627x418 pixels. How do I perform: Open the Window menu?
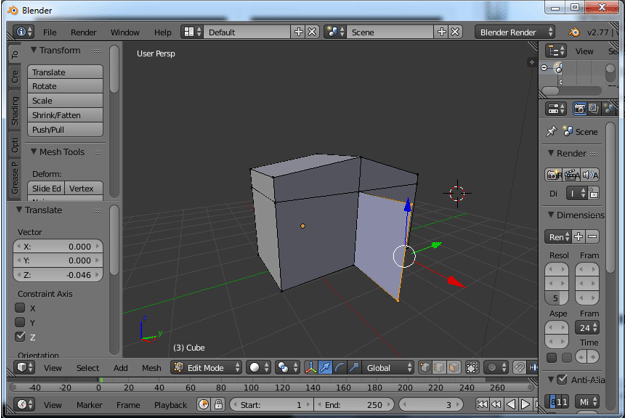pyautogui.click(x=125, y=32)
